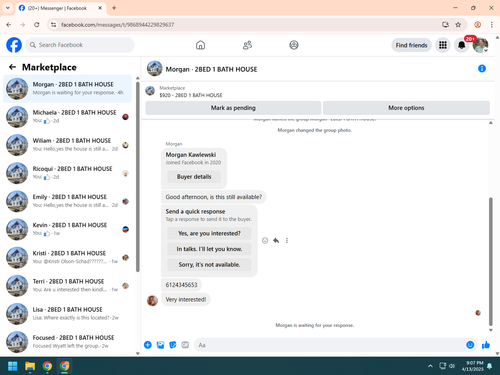
Task: Open a new browser tab
Action: [114, 8]
